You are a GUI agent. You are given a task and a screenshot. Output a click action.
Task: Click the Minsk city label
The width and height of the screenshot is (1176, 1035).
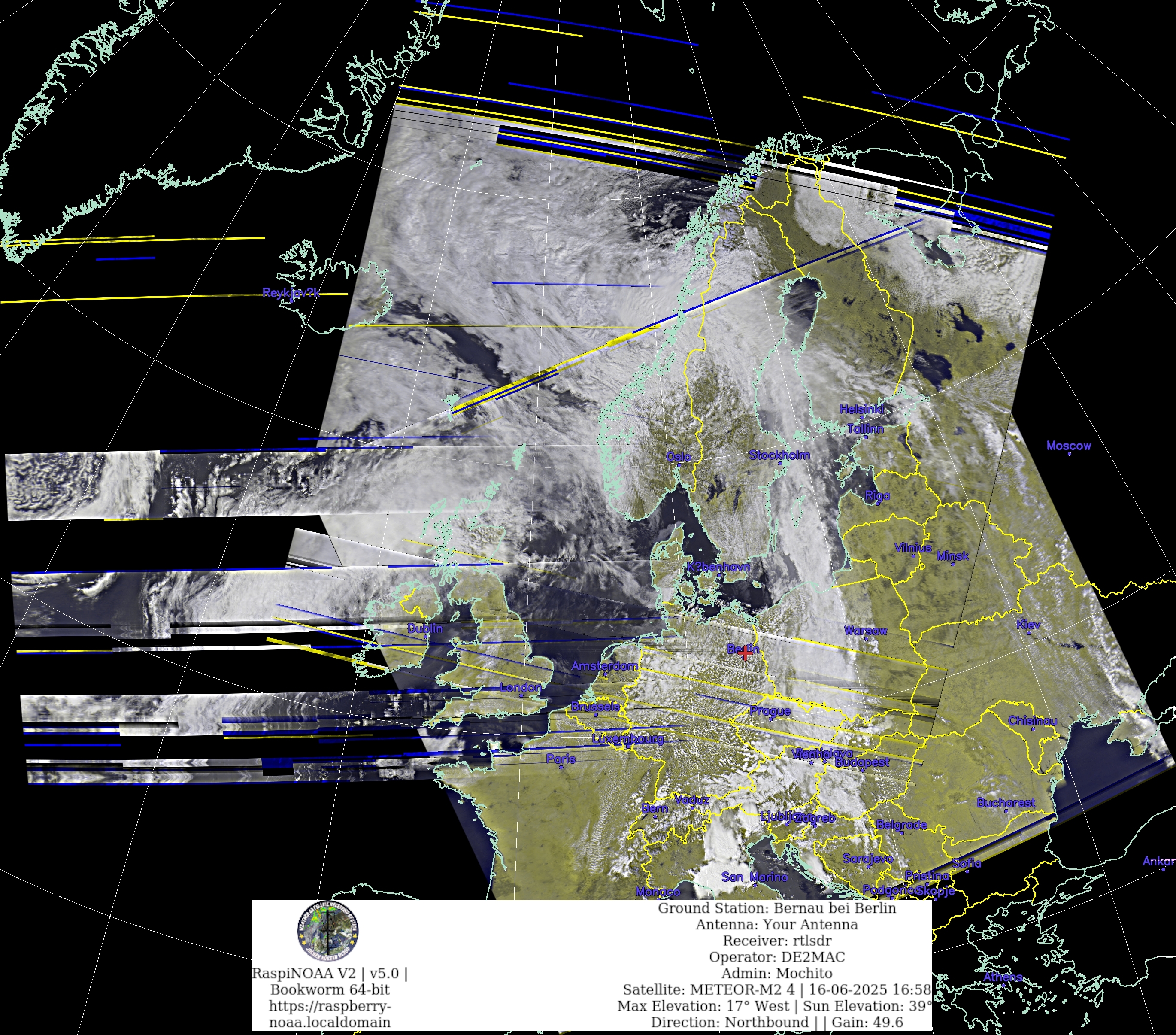pos(952,556)
